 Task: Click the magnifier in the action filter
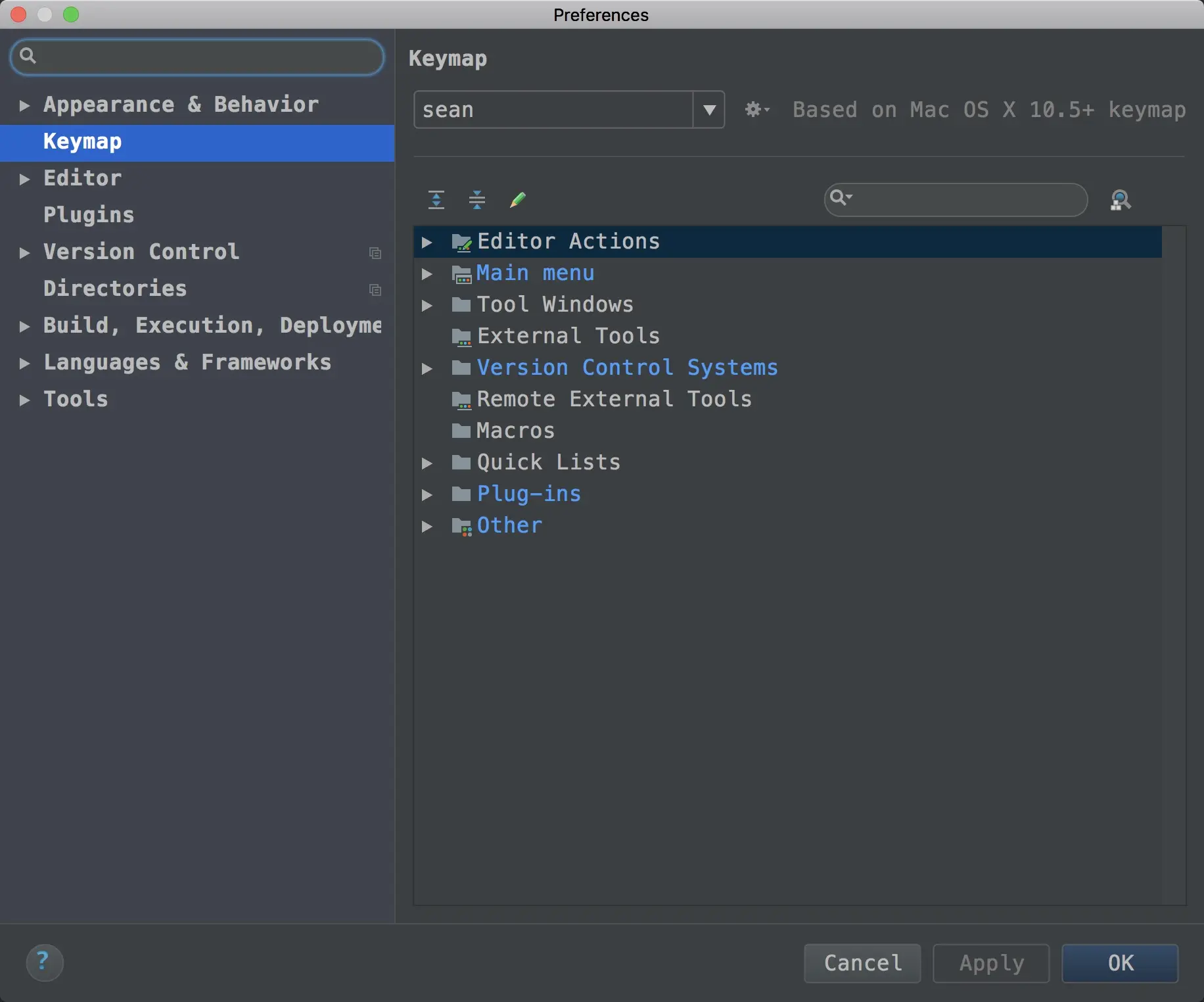point(841,197)
